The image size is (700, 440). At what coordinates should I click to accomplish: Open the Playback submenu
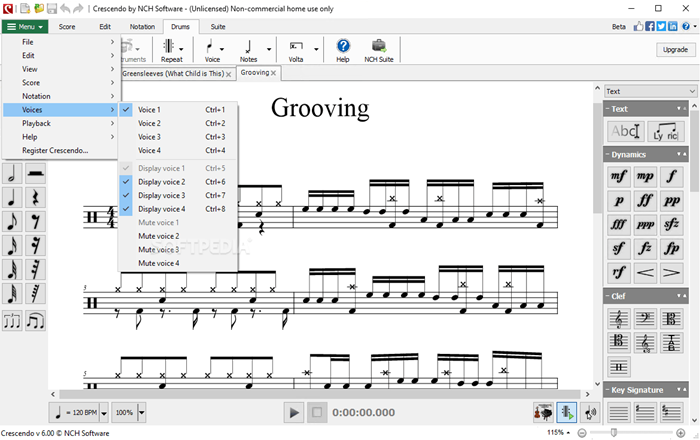(x=60, y=123)
